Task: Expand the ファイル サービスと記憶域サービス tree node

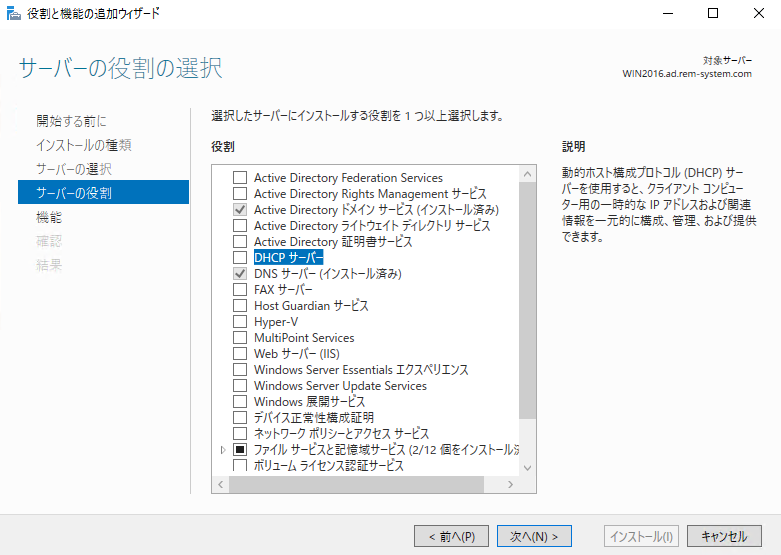Action: click(223, 450)
